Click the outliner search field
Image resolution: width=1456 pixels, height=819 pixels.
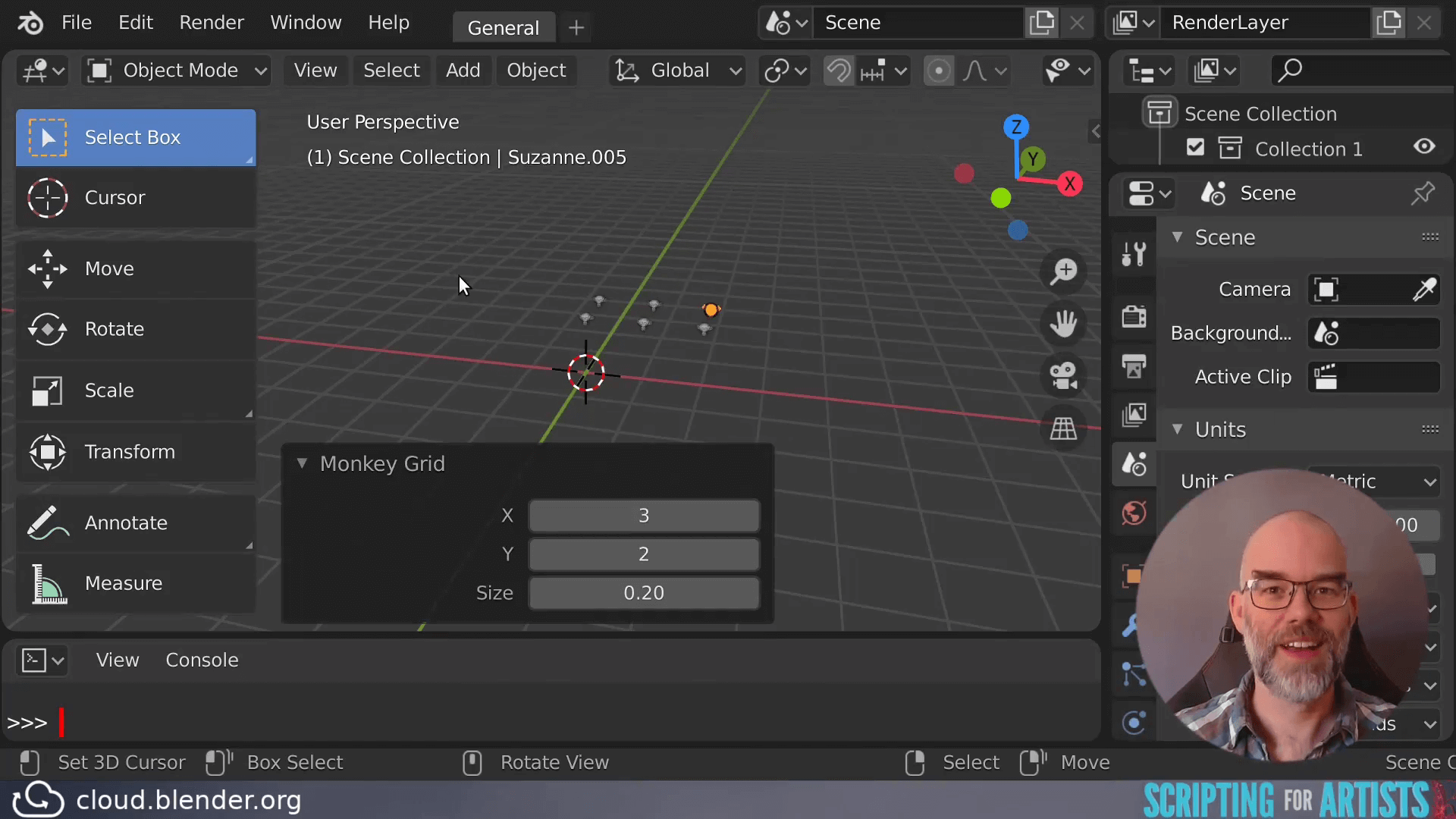coord(1363,71)
